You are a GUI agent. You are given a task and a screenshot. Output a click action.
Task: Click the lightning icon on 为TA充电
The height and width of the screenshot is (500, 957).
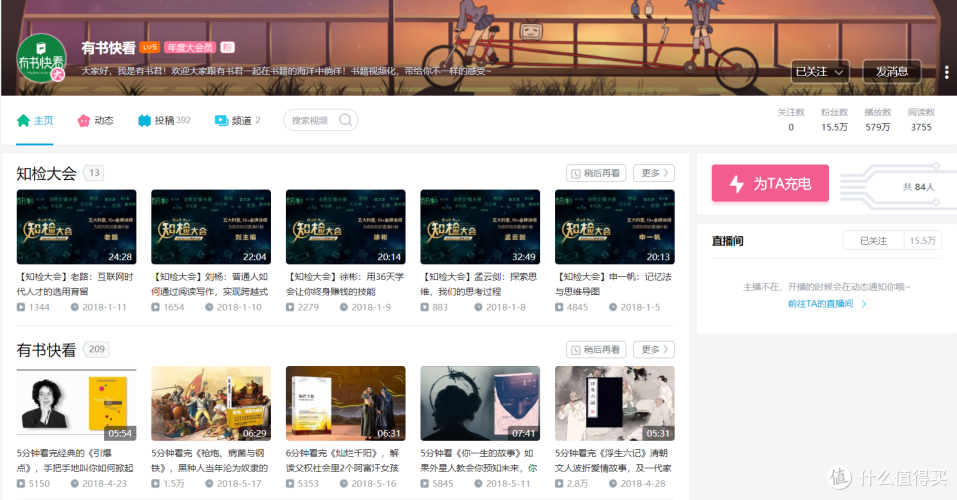click(x=737, y=184)
